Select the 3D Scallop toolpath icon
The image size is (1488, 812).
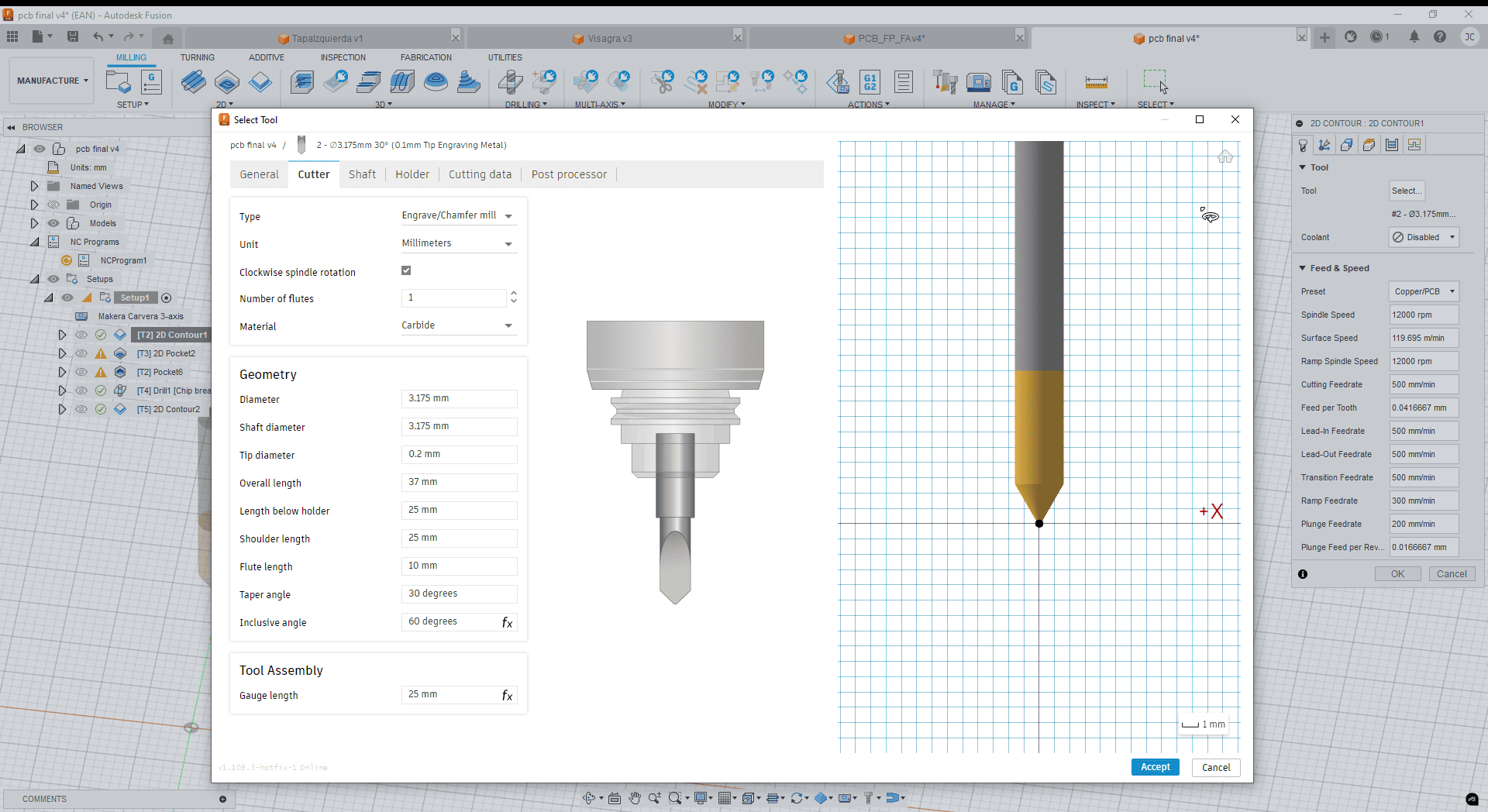(x=436, y=81)
